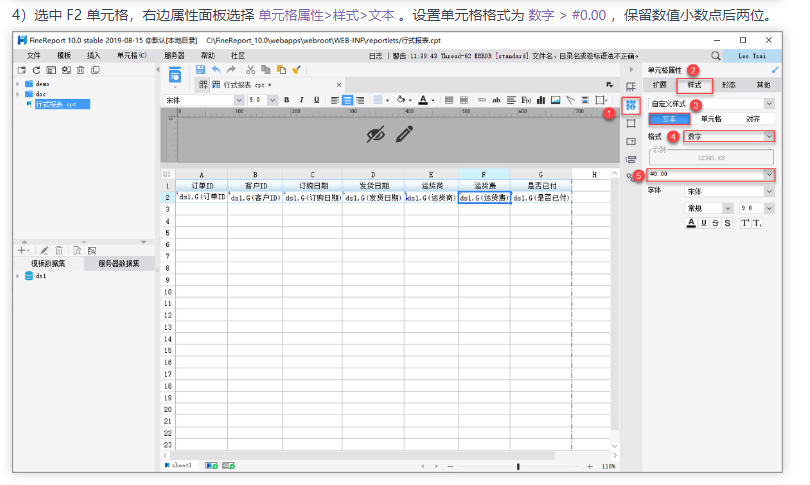The height and width of the screenshot is (485, 810).
Task: Click the merge cells icon
Action: coord(449,100)
